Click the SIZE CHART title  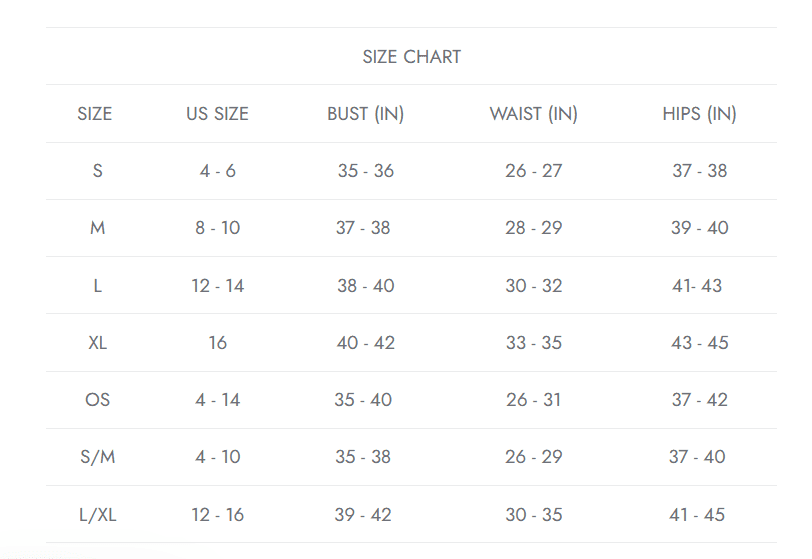click(412, 56)
